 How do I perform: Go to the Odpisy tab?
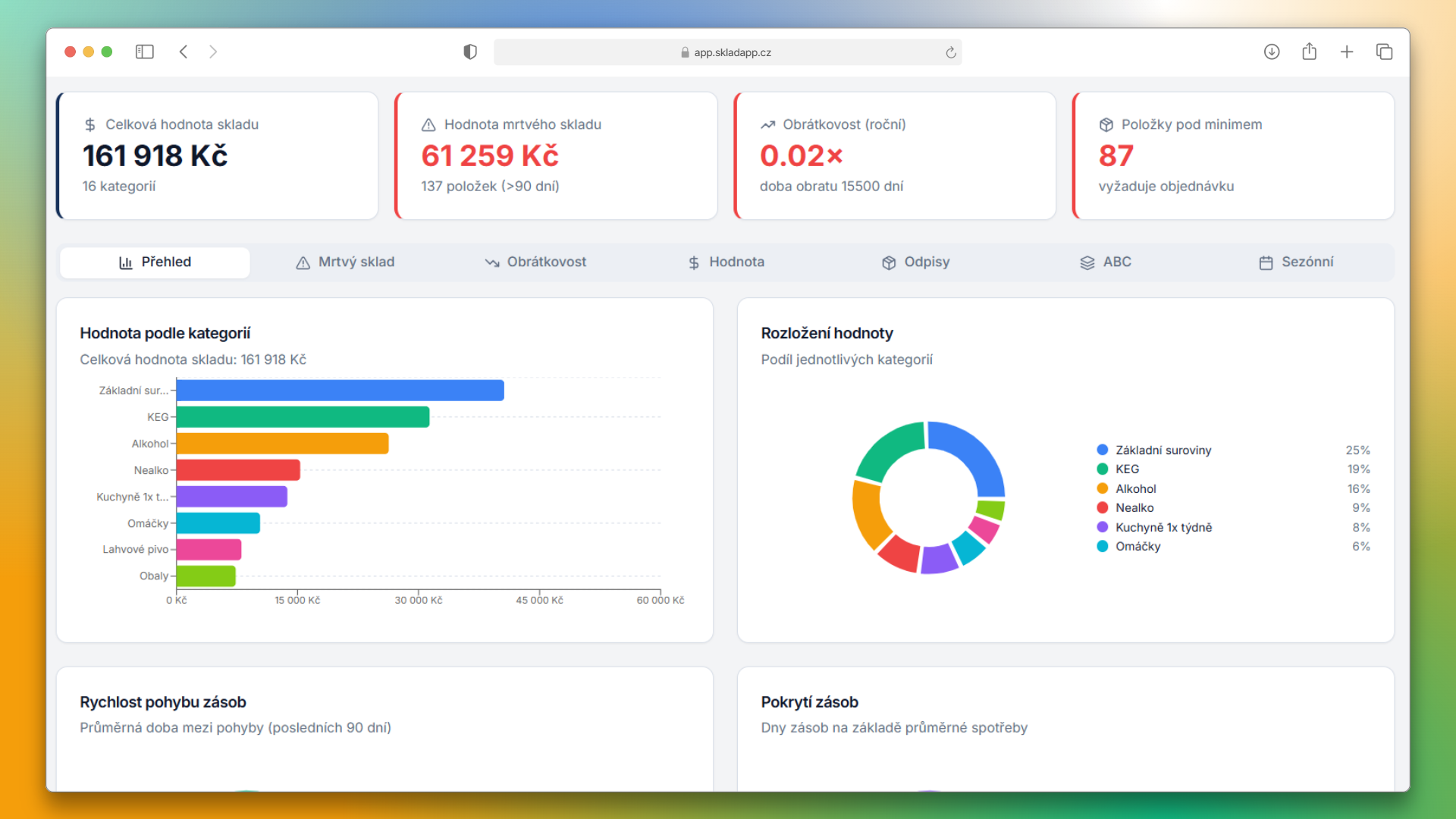[915, 262]
